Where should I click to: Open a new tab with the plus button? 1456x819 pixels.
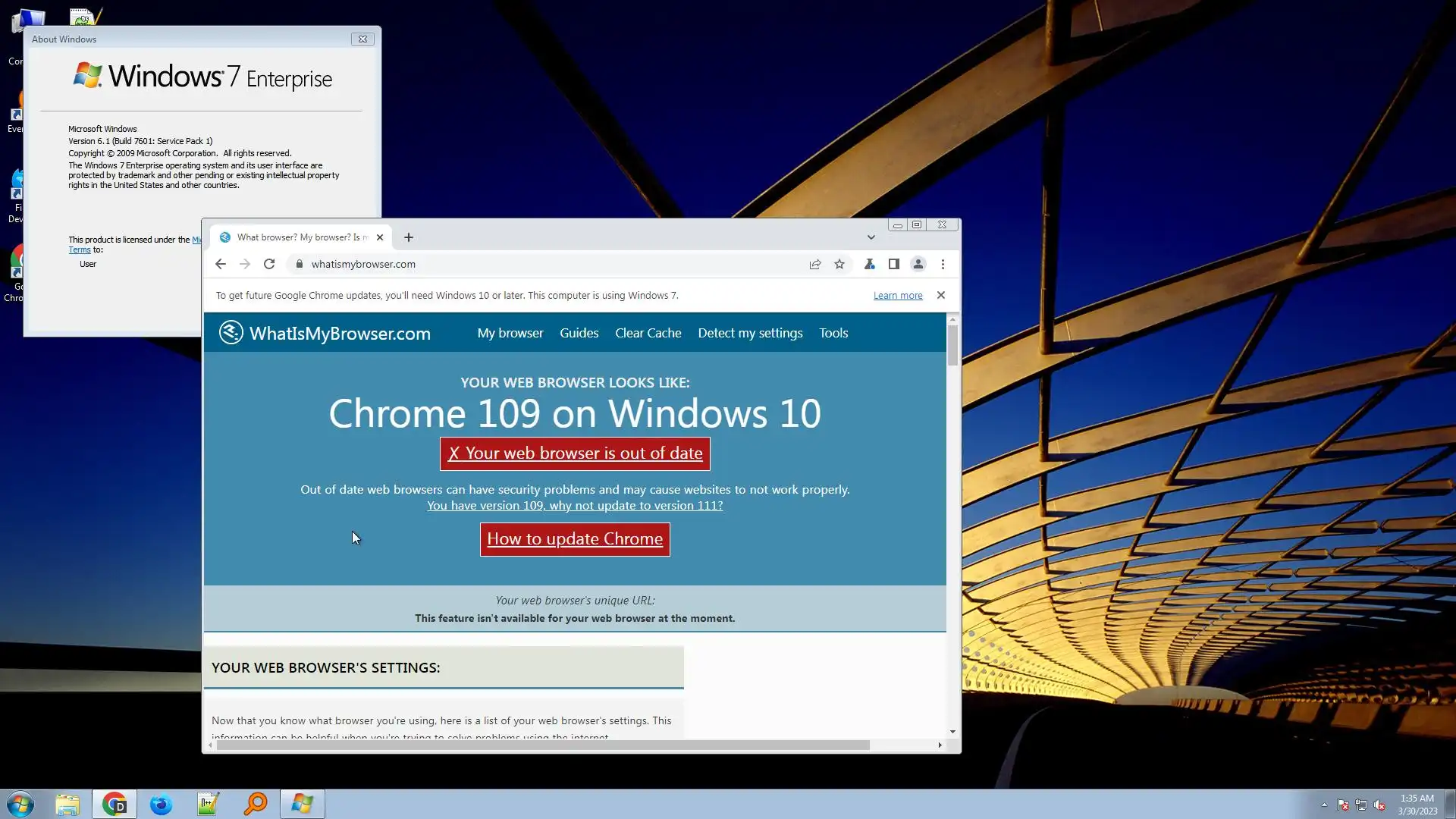[409, 237]
